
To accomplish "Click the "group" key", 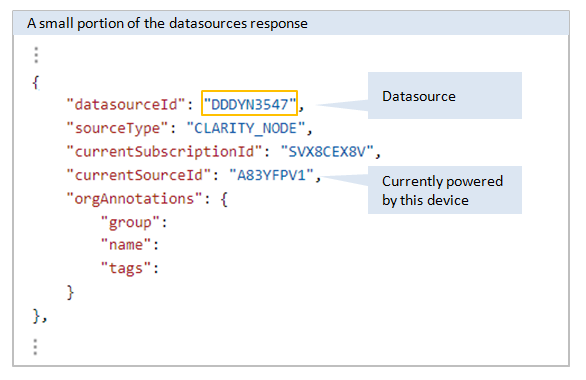I will tap(130, 222).
